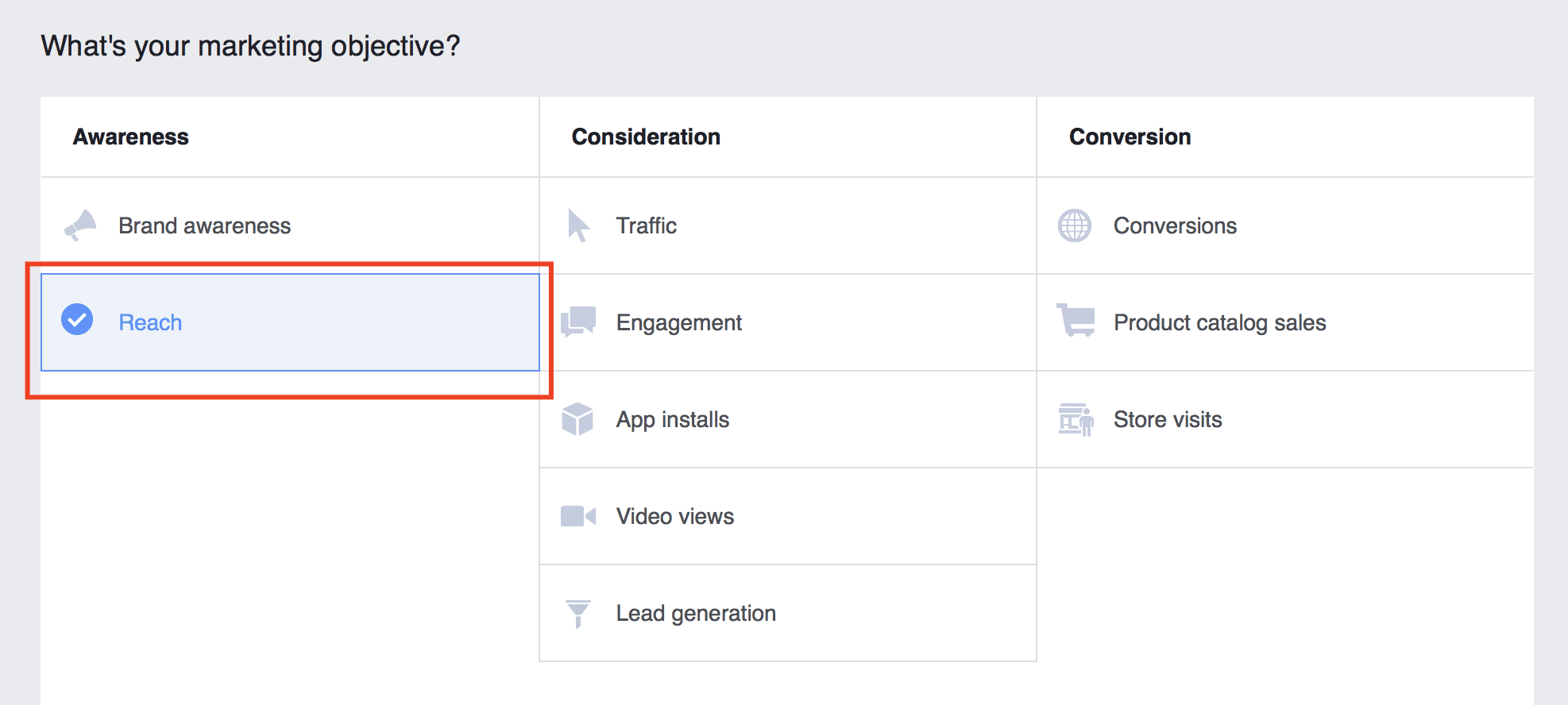Image resolution: width=1568 pixels, height=705 pixels.
Task: Pick the Conversions objective text
Action: [x=1175, y=226]
